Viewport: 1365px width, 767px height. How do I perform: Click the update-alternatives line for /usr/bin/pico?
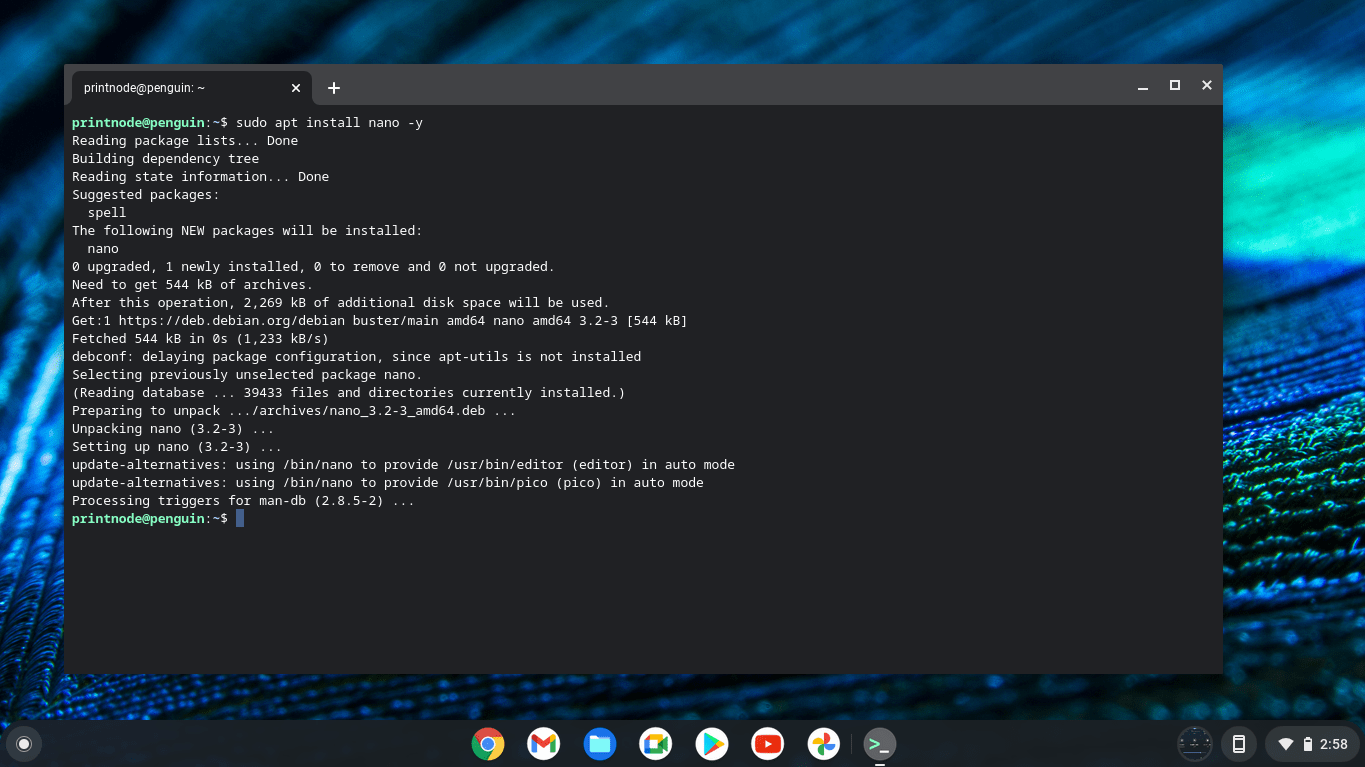coord(388,482)
